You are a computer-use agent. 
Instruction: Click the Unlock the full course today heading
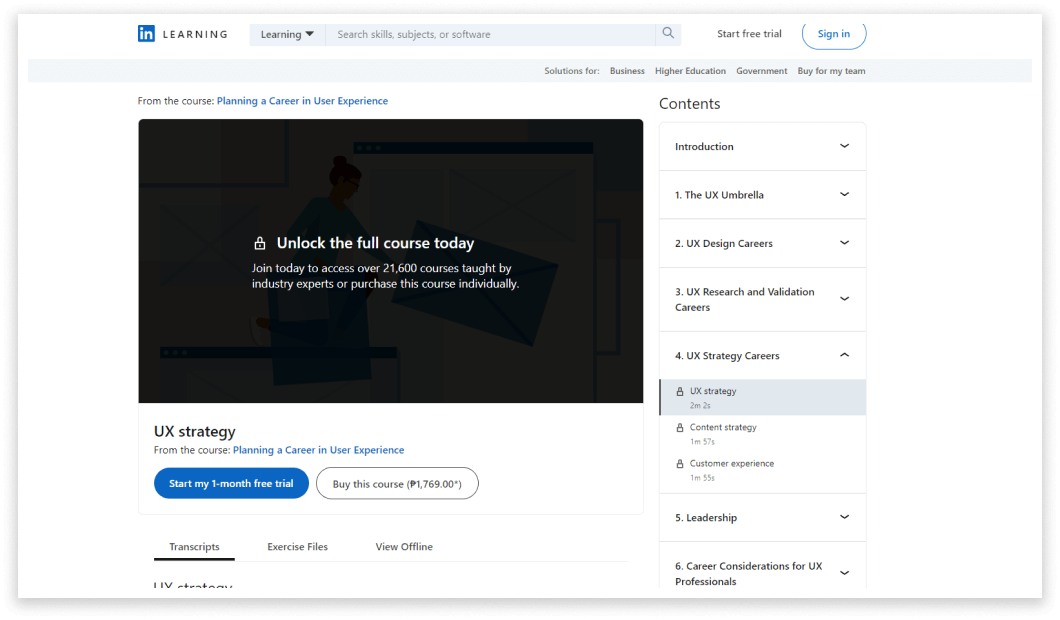pos(375,243)
